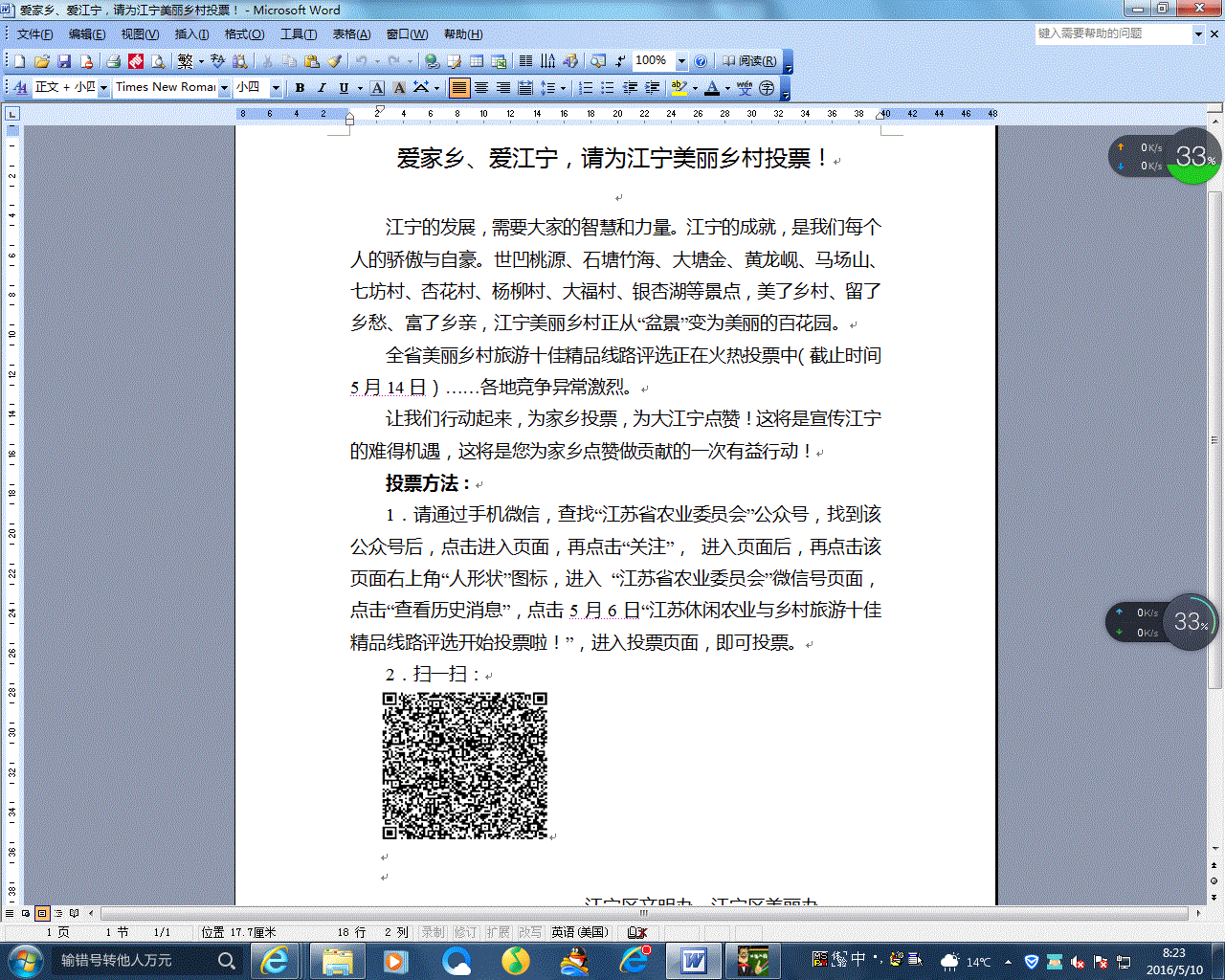Print the document with the printer icon
Viewport: 1225px width, 980px height.
(x=113, y=61)
